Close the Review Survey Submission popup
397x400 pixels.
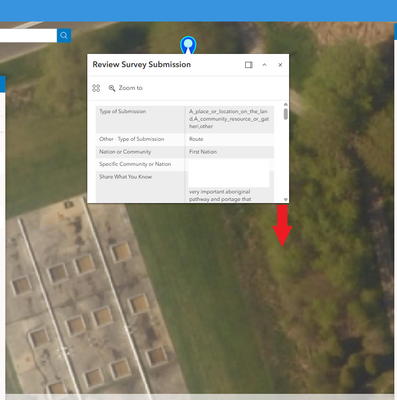(x=280, y=65)
